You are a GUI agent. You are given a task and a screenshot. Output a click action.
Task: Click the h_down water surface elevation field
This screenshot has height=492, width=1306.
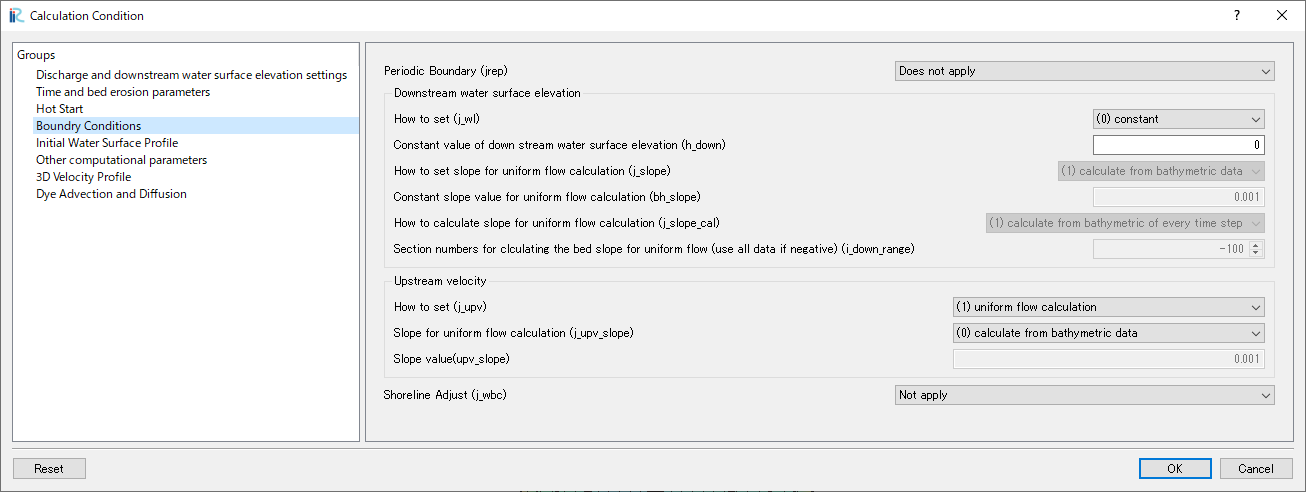click(1178, 145)
